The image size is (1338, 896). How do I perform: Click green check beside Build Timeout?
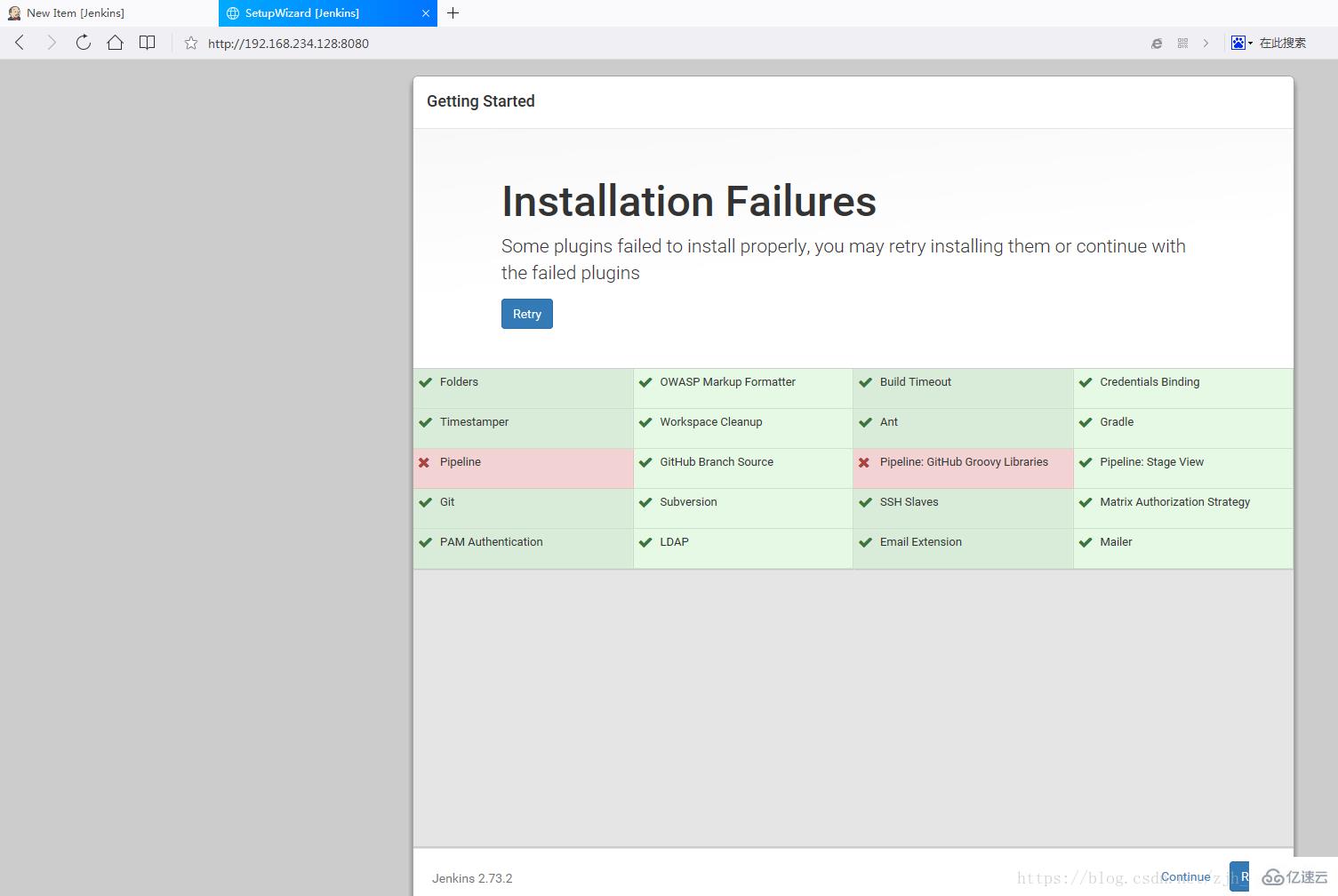click(865, 382)
